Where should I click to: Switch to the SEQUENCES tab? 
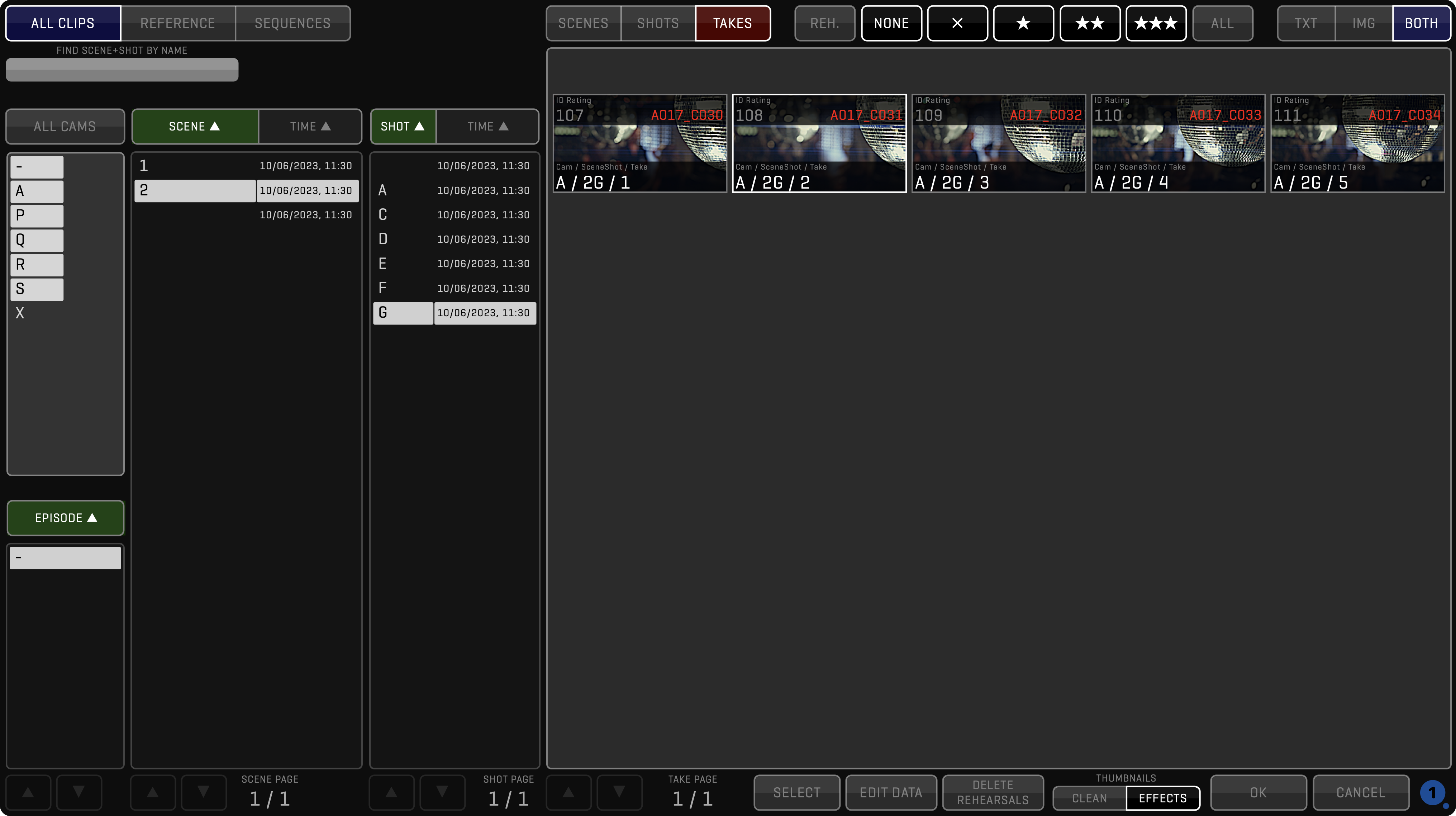292,23
